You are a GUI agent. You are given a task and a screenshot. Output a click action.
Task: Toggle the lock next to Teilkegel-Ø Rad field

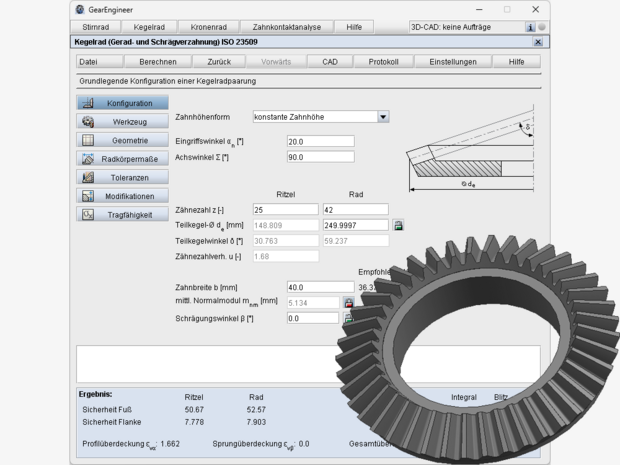(x=398, y=225)
